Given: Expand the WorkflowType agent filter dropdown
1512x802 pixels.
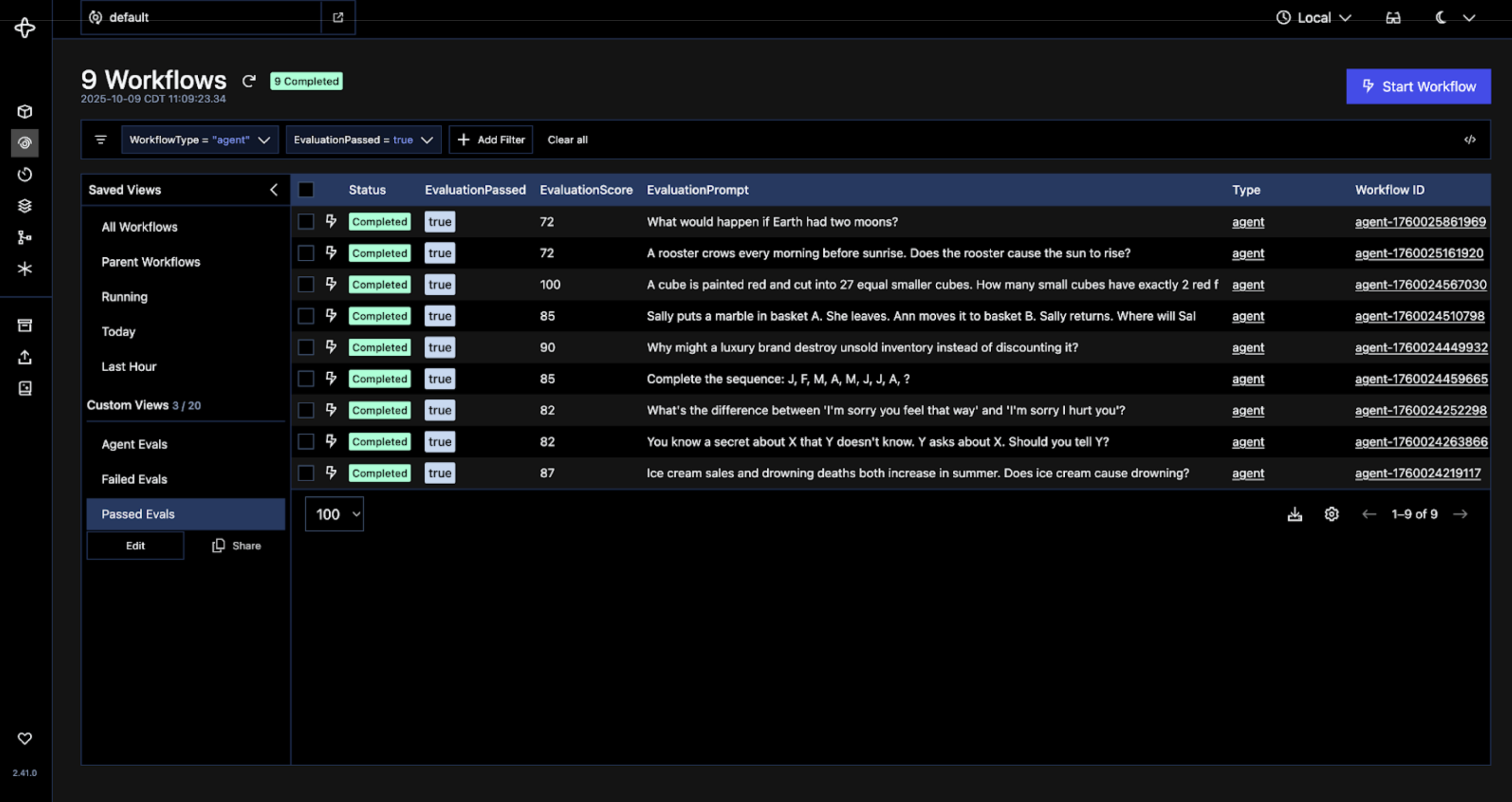Looking at the screenshot, I should point(200,140).
